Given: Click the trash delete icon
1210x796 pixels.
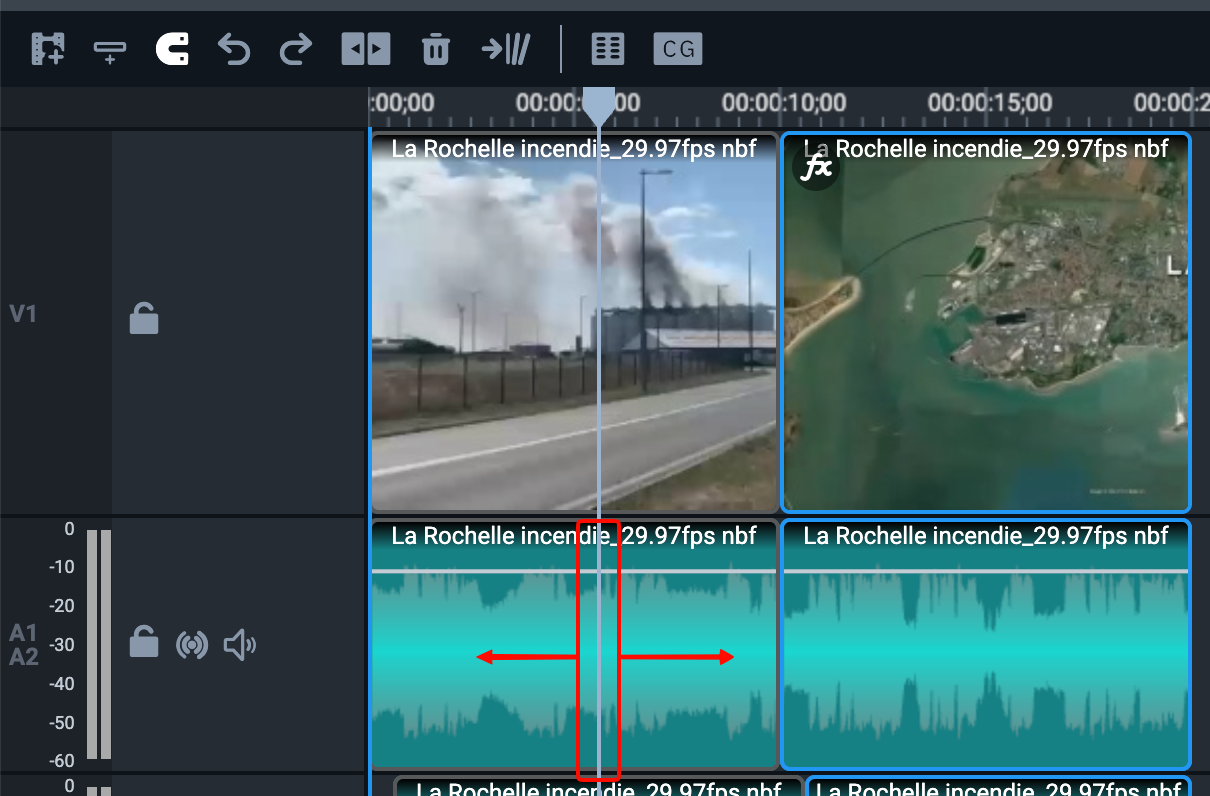Looking at the screenshot, I should pyautogui.click(x=435, y=48).
